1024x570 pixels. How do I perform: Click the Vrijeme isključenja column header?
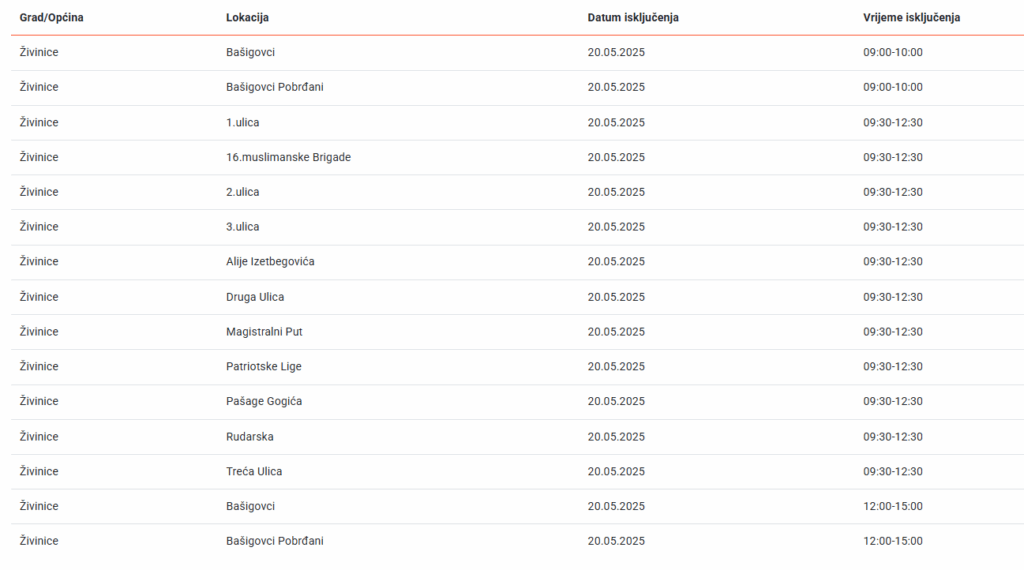(912, 18)
